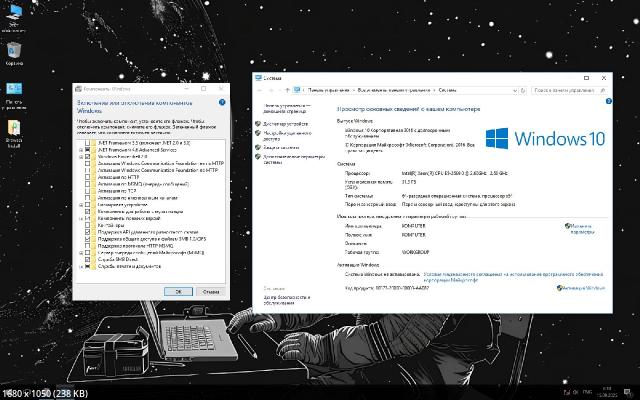Expand the print and document services node

[81, 267]
